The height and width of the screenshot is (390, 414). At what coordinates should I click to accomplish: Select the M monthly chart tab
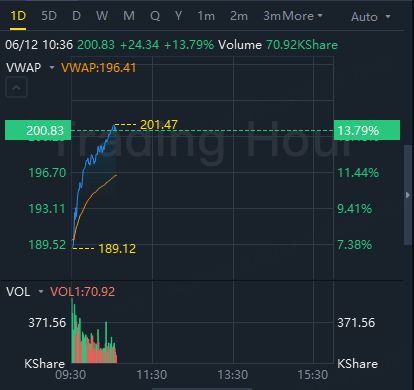click(x=129, y=16)
